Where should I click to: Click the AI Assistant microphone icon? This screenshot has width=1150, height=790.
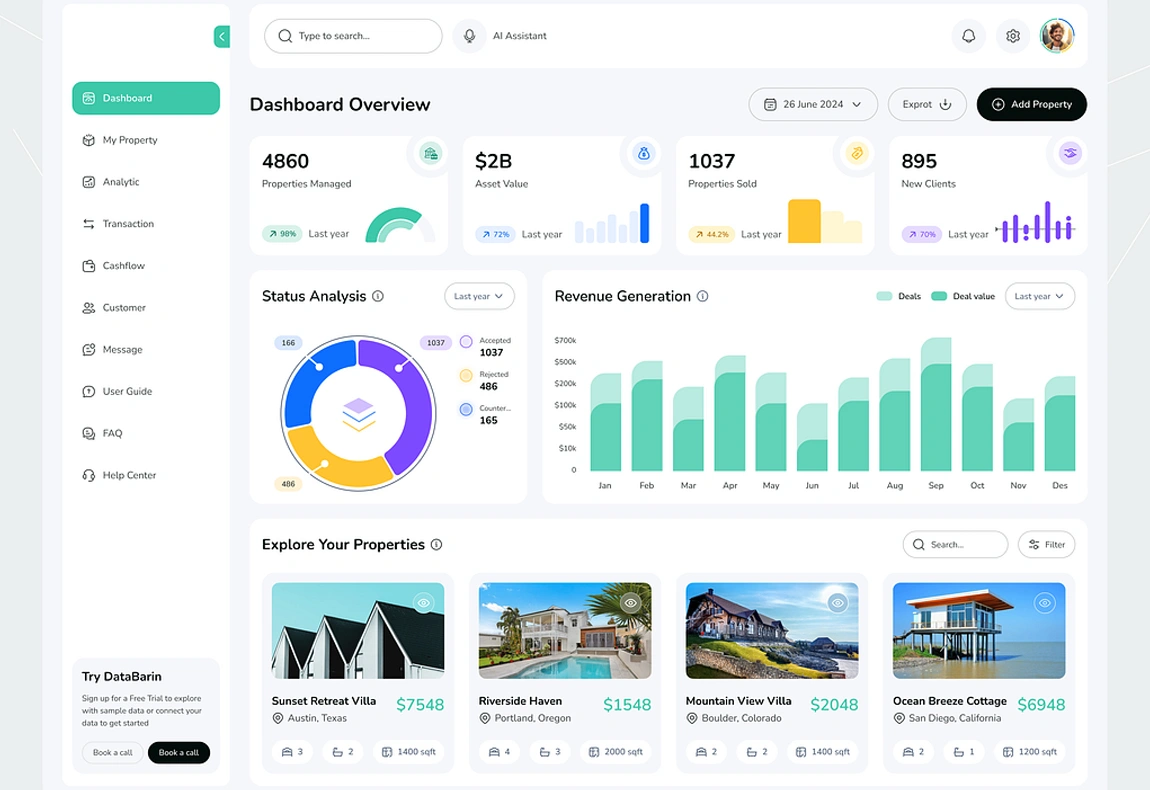(x=469, y=36)
